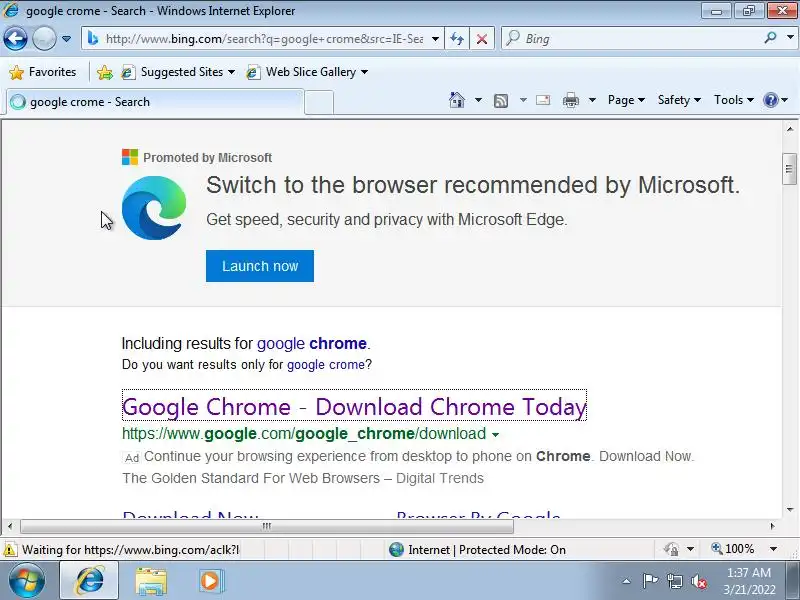Click the 100% zoom level button
This screenshot has height=600, width=800.
pyautogui.click(x=732, y=549)
